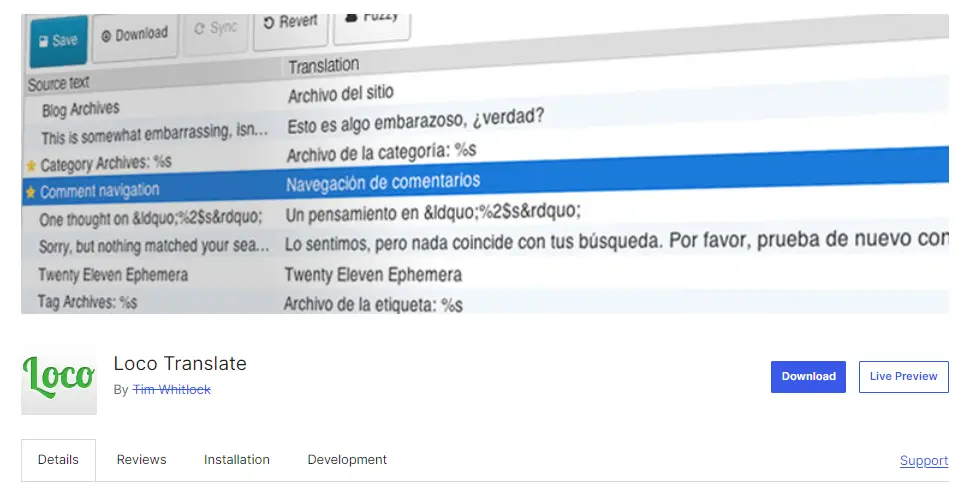
Task: Select 'Twenty Eleven Ephemera' source text
Action: tap(113, 274)
